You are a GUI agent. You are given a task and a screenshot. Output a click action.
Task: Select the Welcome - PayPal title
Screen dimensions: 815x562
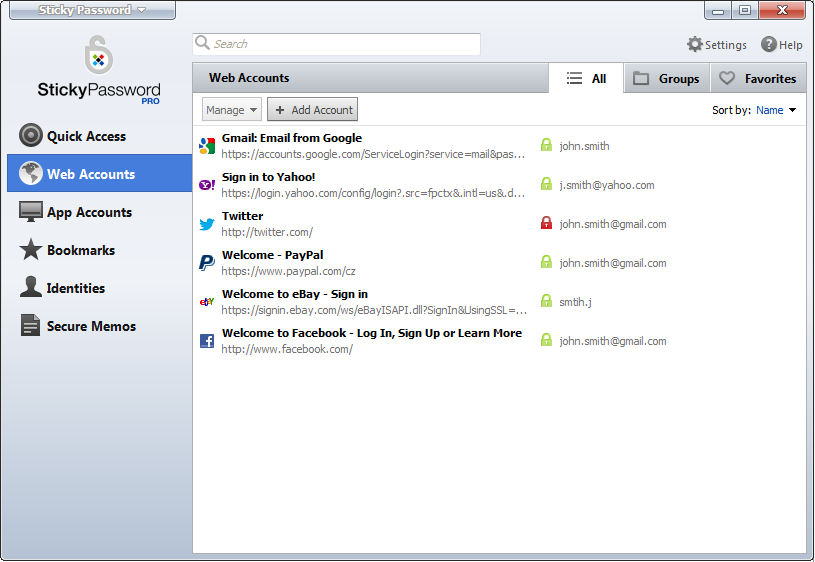tap(272, 255)
